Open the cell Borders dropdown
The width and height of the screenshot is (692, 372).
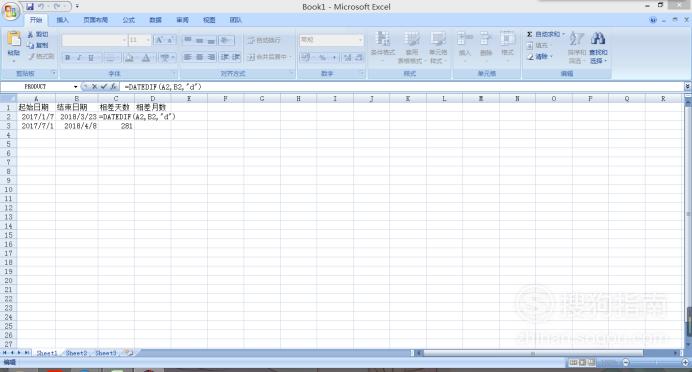click(x=112, y=57)
